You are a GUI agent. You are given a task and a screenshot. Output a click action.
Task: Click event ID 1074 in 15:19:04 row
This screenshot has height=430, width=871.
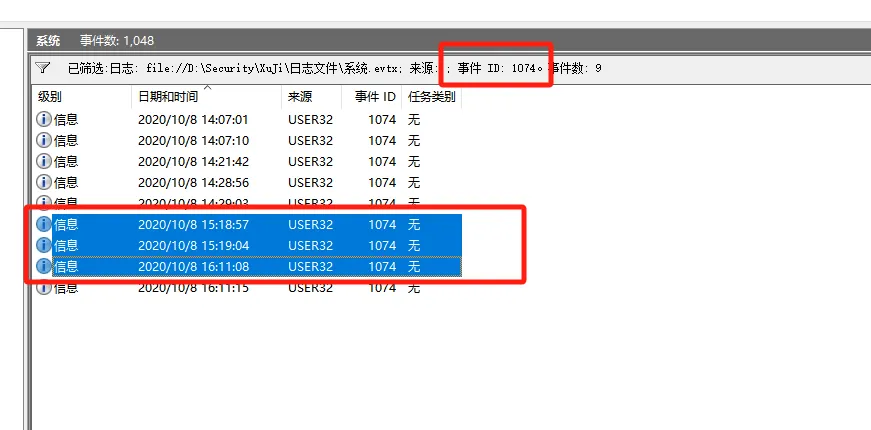[x=382, y=246]
